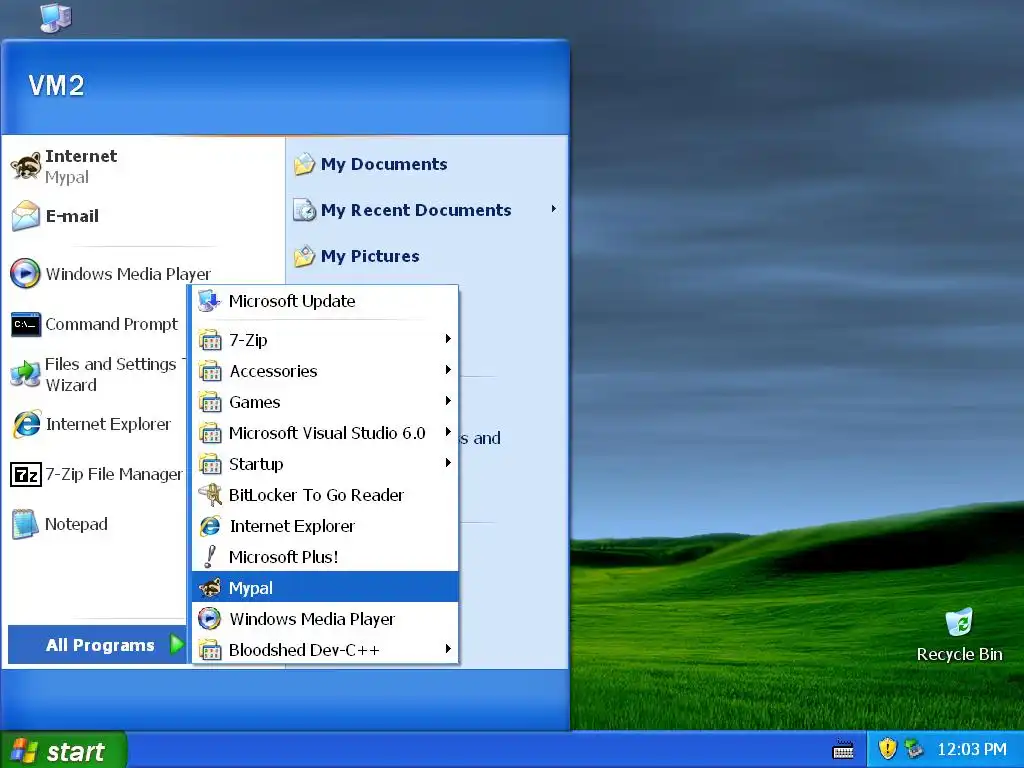Image resolution: width=1024 pixels, height=768 pixels.
Task: Click the highlighted Mypal raccoon icon in submenu
Action: (x=210, y=588)
